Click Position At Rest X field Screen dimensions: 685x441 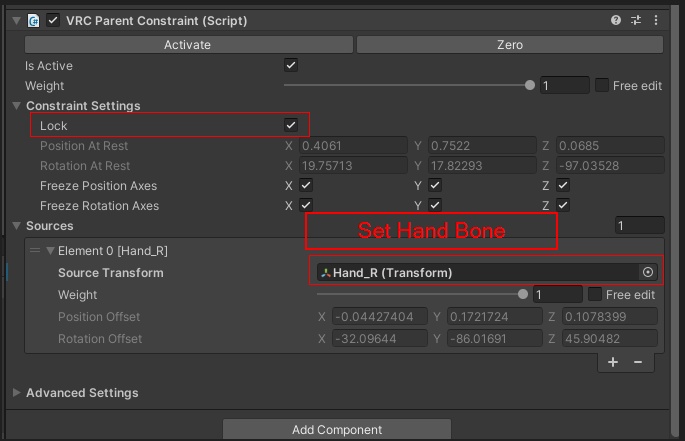click(x=353, y=146)
